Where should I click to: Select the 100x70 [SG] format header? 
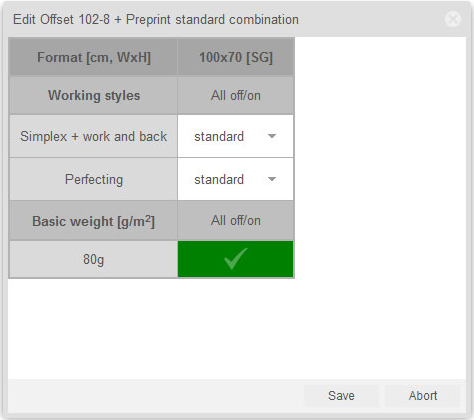(236, 57)
